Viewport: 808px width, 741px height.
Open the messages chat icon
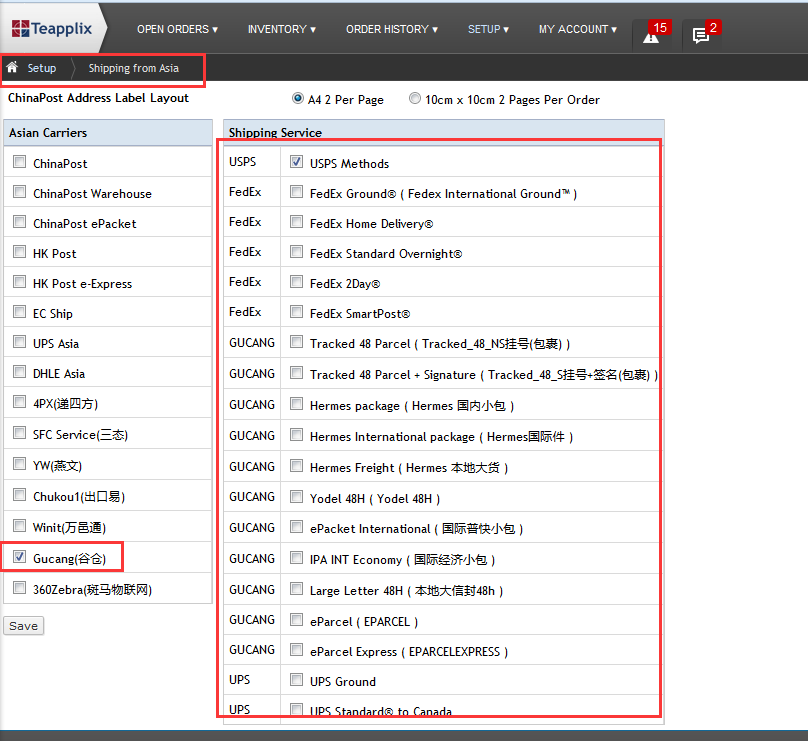pos(700,36)
